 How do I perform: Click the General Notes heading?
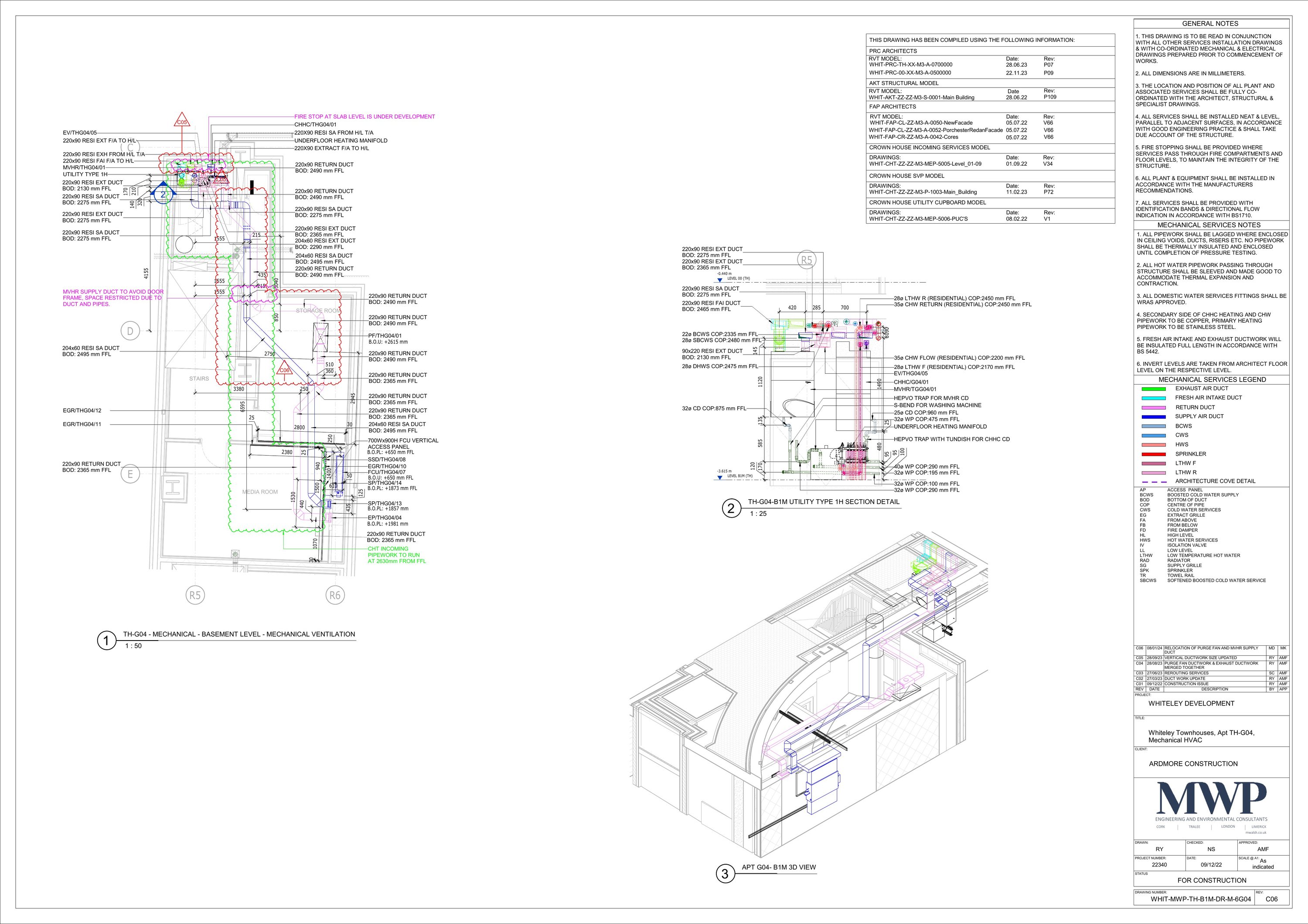tap(1210, 24)
